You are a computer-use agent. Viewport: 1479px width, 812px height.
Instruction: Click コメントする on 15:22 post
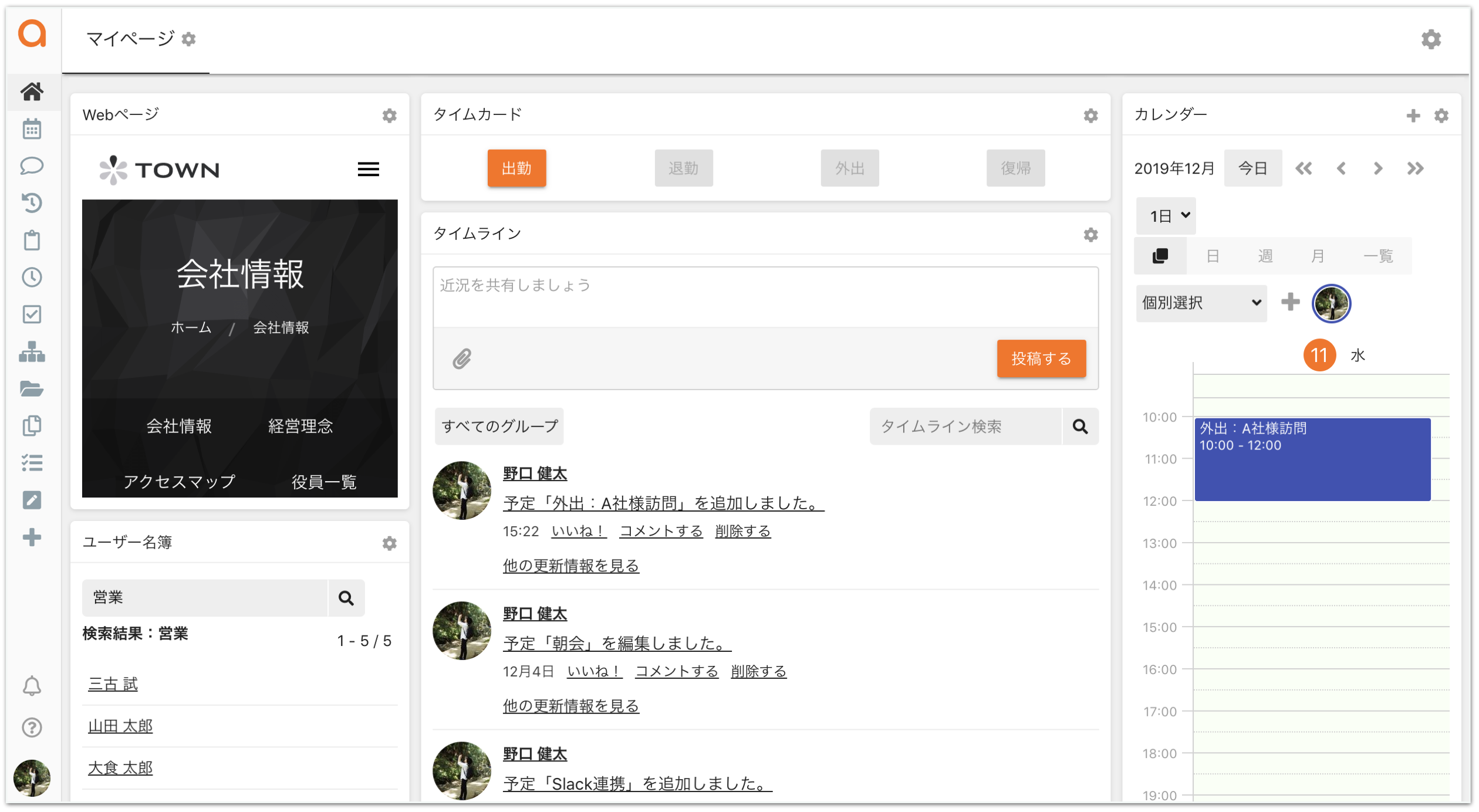[x=661, y=531]
